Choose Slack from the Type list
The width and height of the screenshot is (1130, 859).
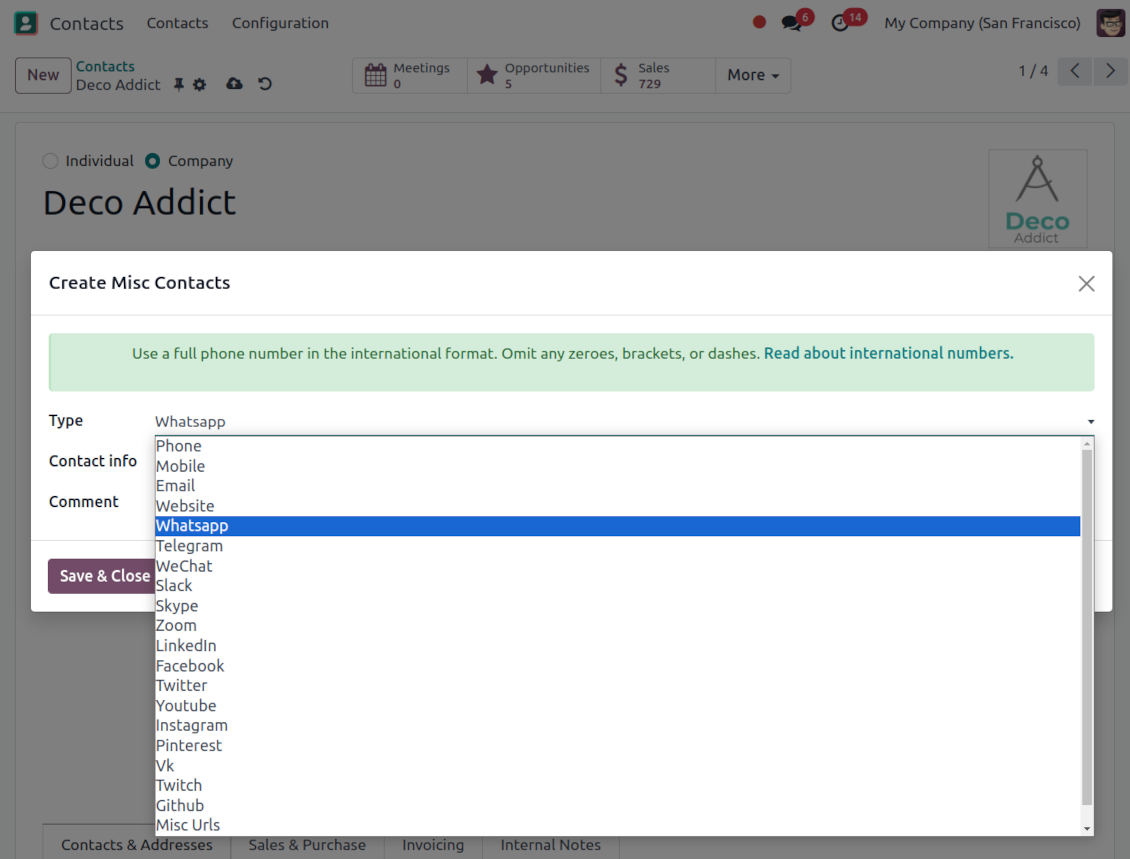[618, 586]
